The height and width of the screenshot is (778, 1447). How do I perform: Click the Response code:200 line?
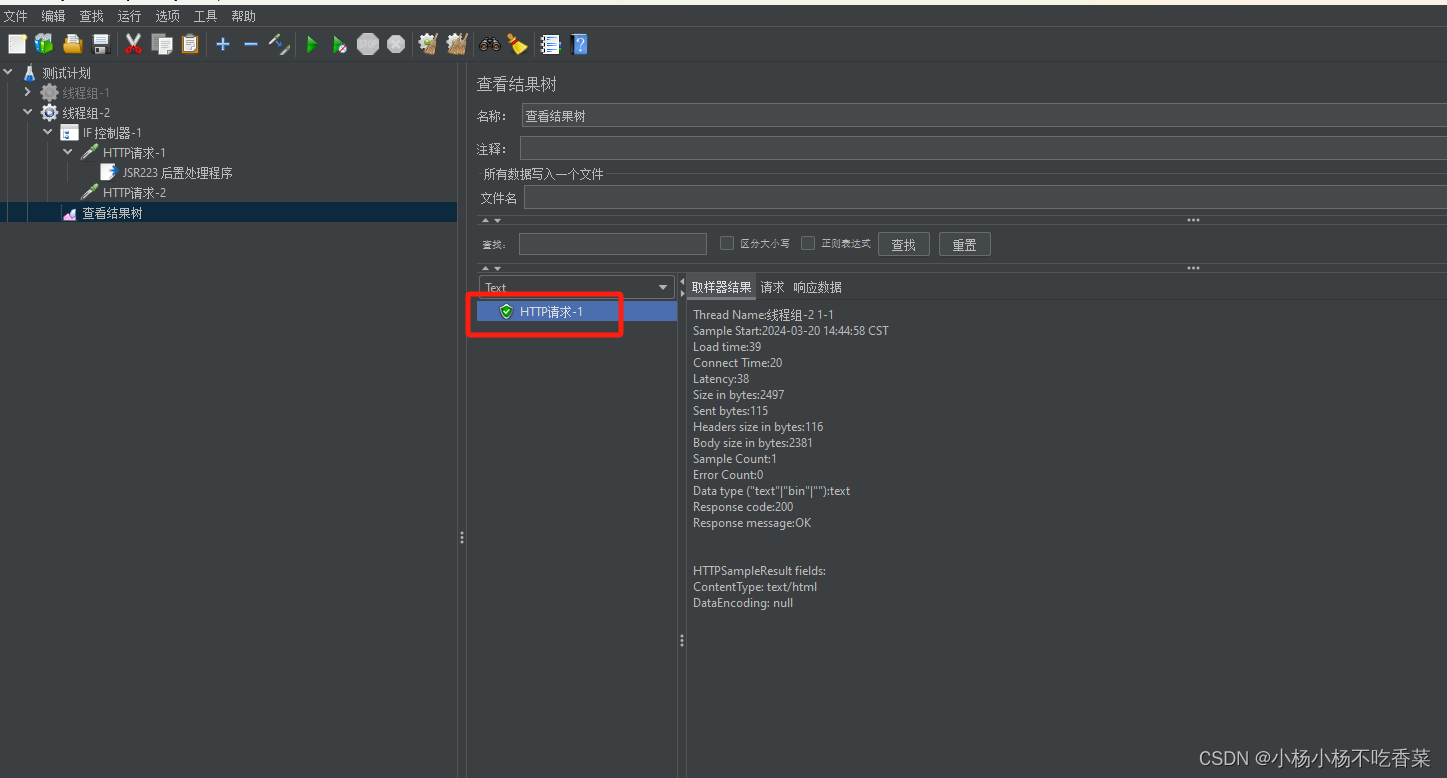(x=743, y=507)
